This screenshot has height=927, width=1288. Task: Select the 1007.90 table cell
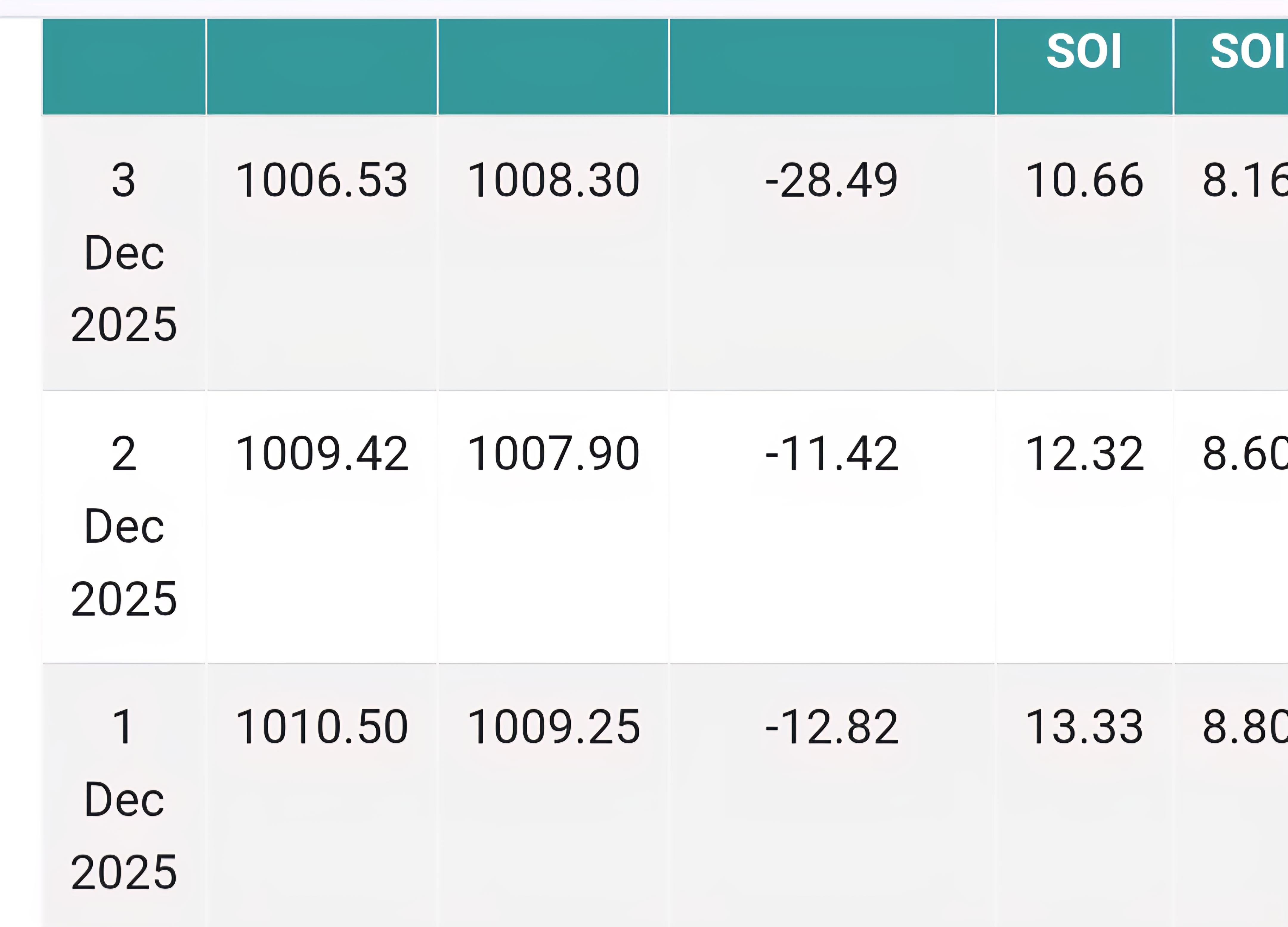[553, 454]
